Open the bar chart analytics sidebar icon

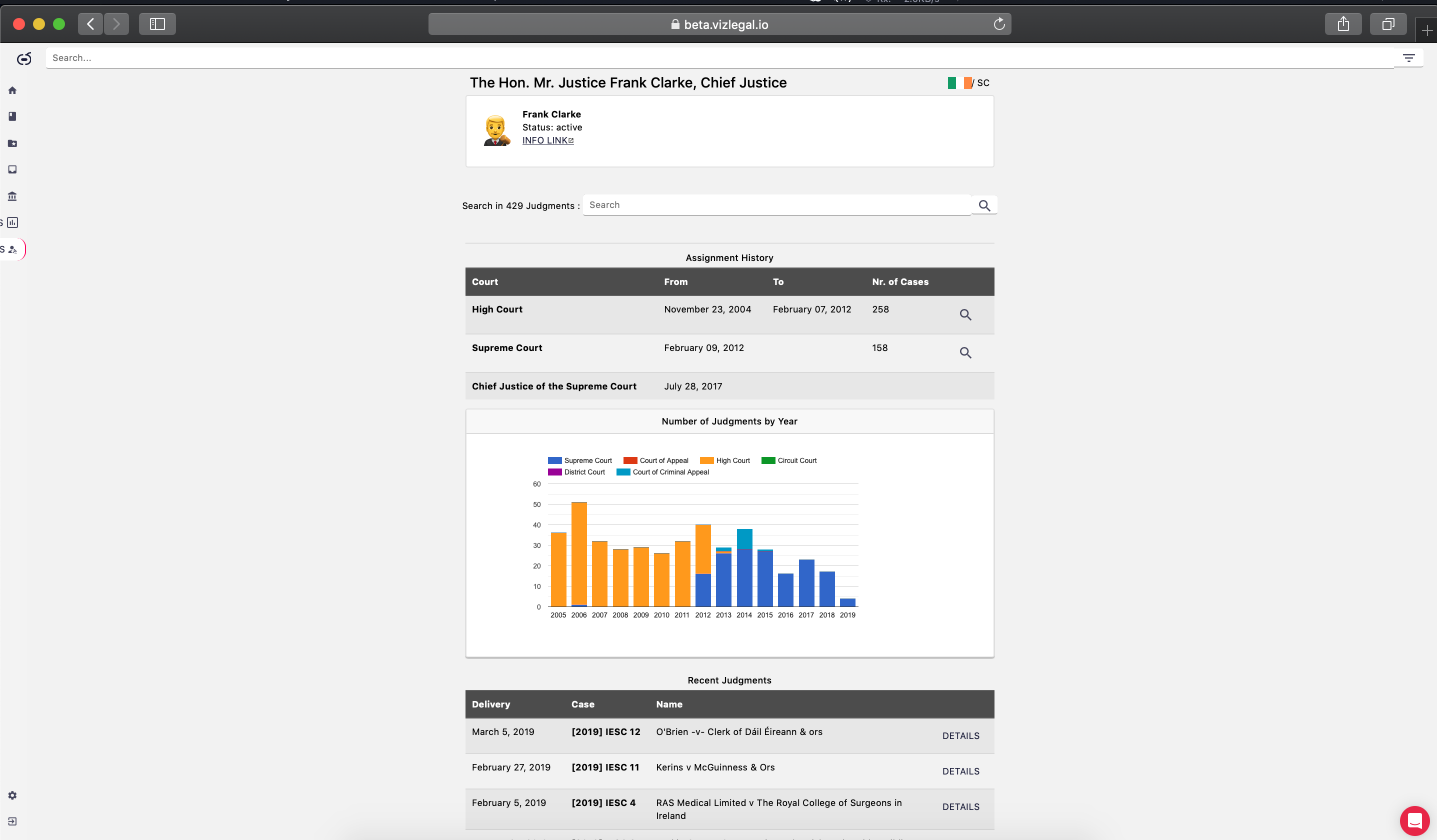(12, 222)
